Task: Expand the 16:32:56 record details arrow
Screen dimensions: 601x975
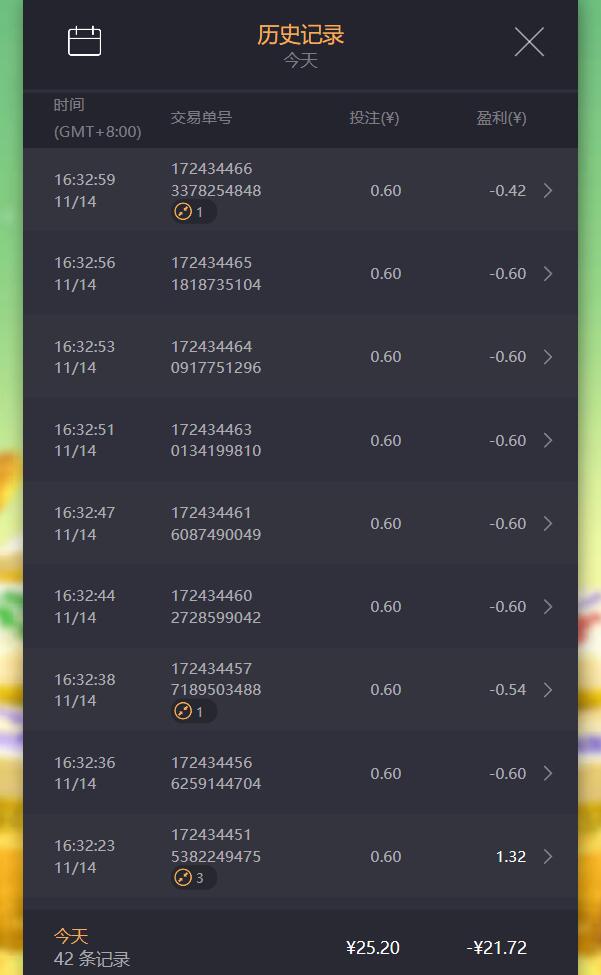Action: [548, 274]
